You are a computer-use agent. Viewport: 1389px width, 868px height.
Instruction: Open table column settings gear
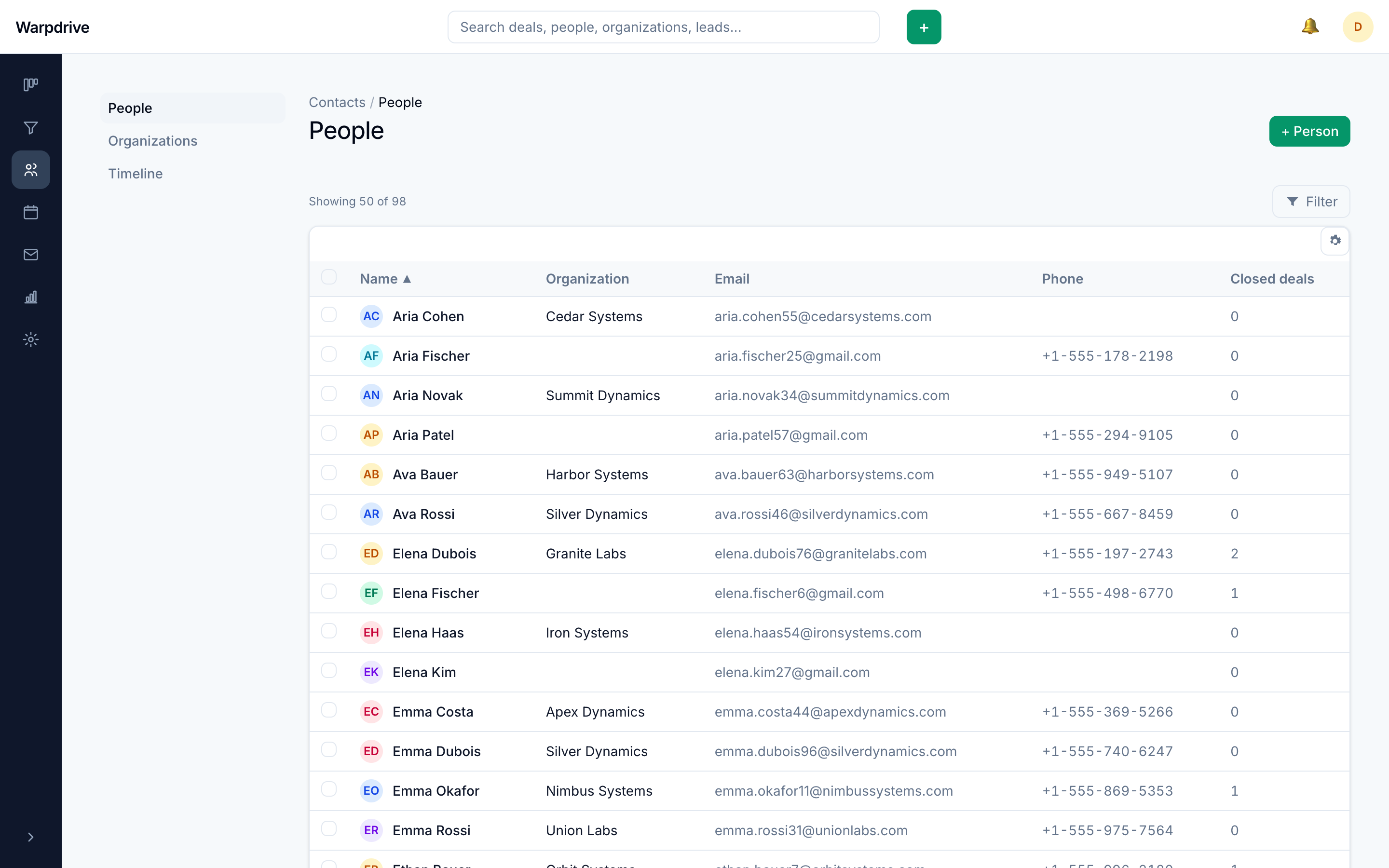click(x=1335, y=241)
